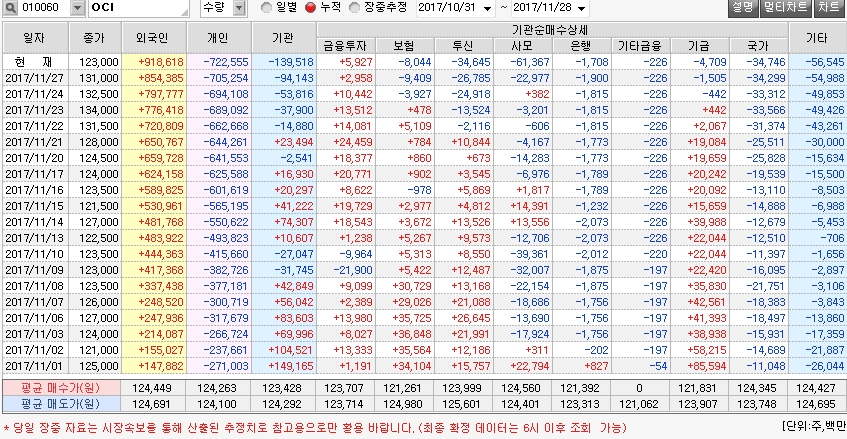Image resolution: width=847 pixels, height=439 pixels.
Task: Click the 기타금융 column header
Action: click(641, 46)
